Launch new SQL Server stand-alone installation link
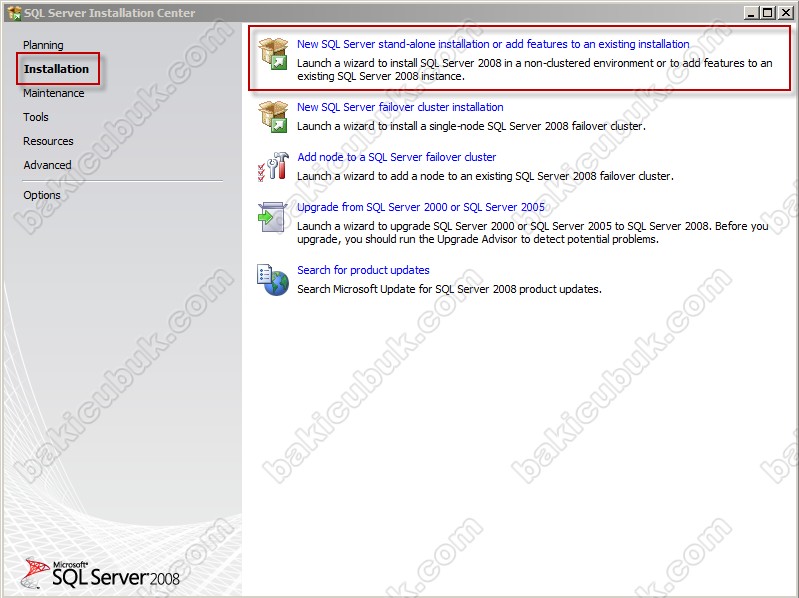 (x=493, y=44)
